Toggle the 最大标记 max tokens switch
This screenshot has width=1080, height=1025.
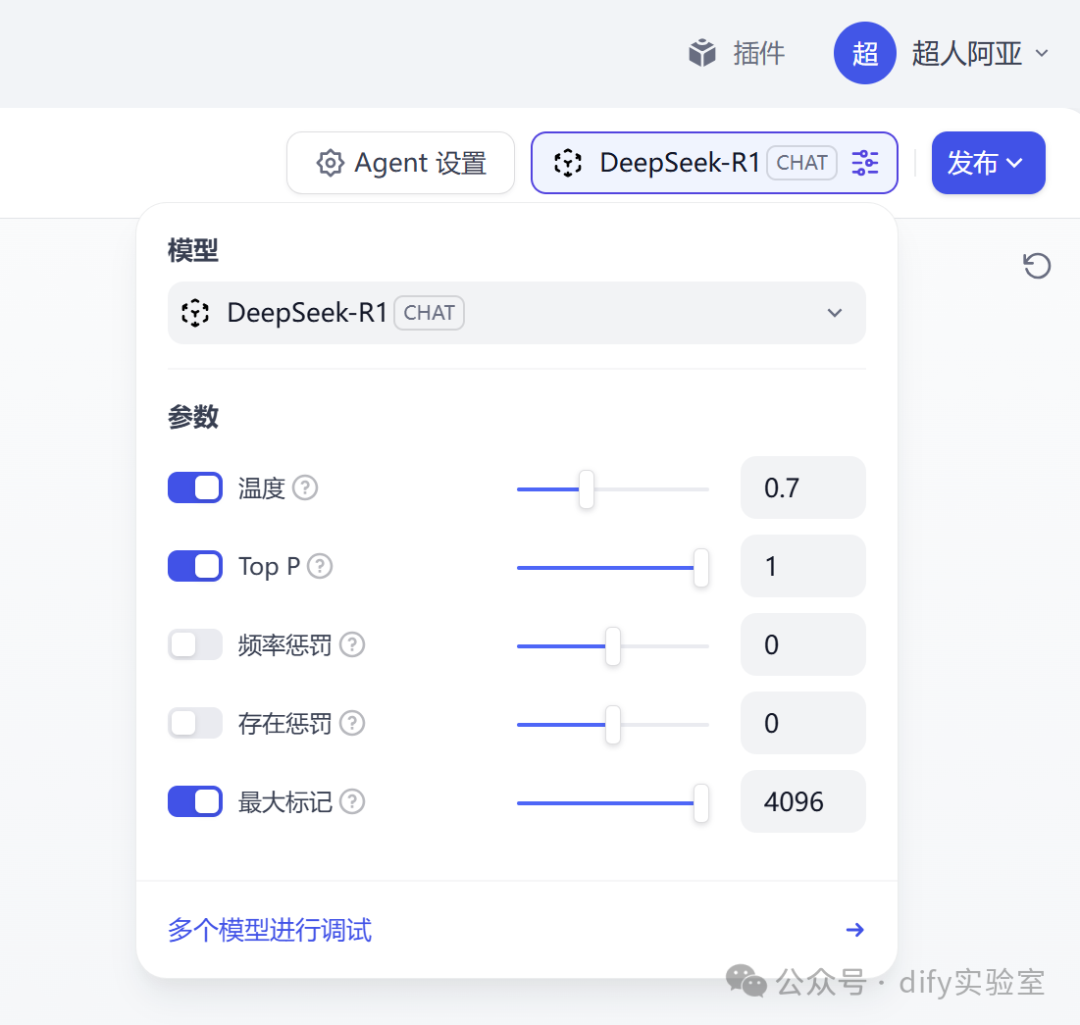point(195,802)
